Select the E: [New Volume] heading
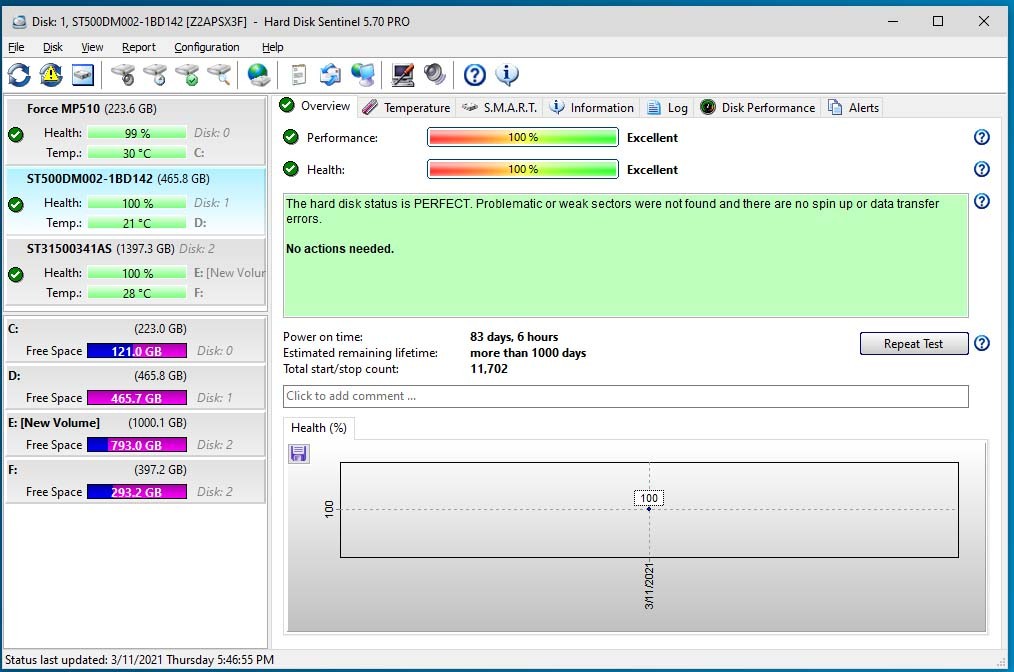Image resolution: width=1014 pixels, height=672 pixels. (54, 422)
